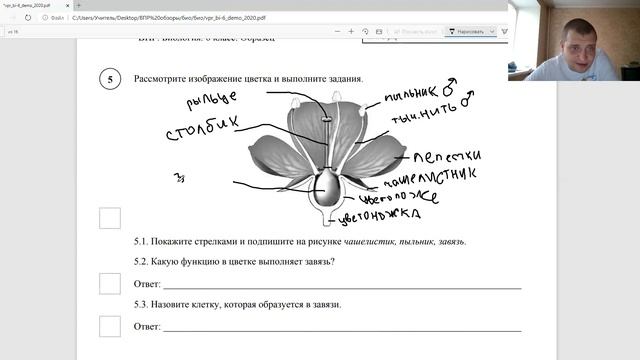Select the vpr_bi-6_demo_2020.pdf tab
The image size is (640, 360).
pyautogui.click(x=36, y=6)
